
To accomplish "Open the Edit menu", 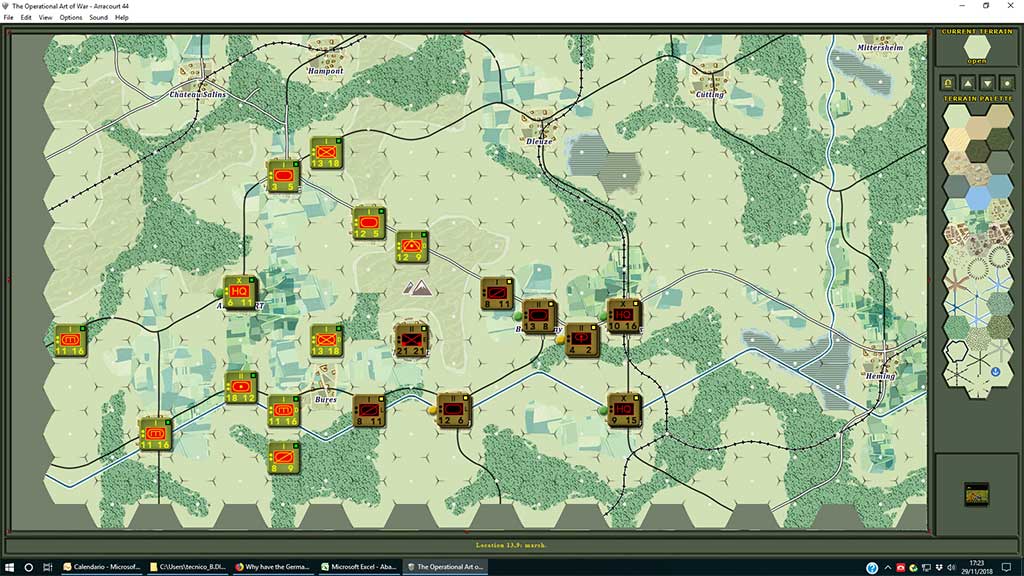I will pyautogui.click(x=26, y=18).
